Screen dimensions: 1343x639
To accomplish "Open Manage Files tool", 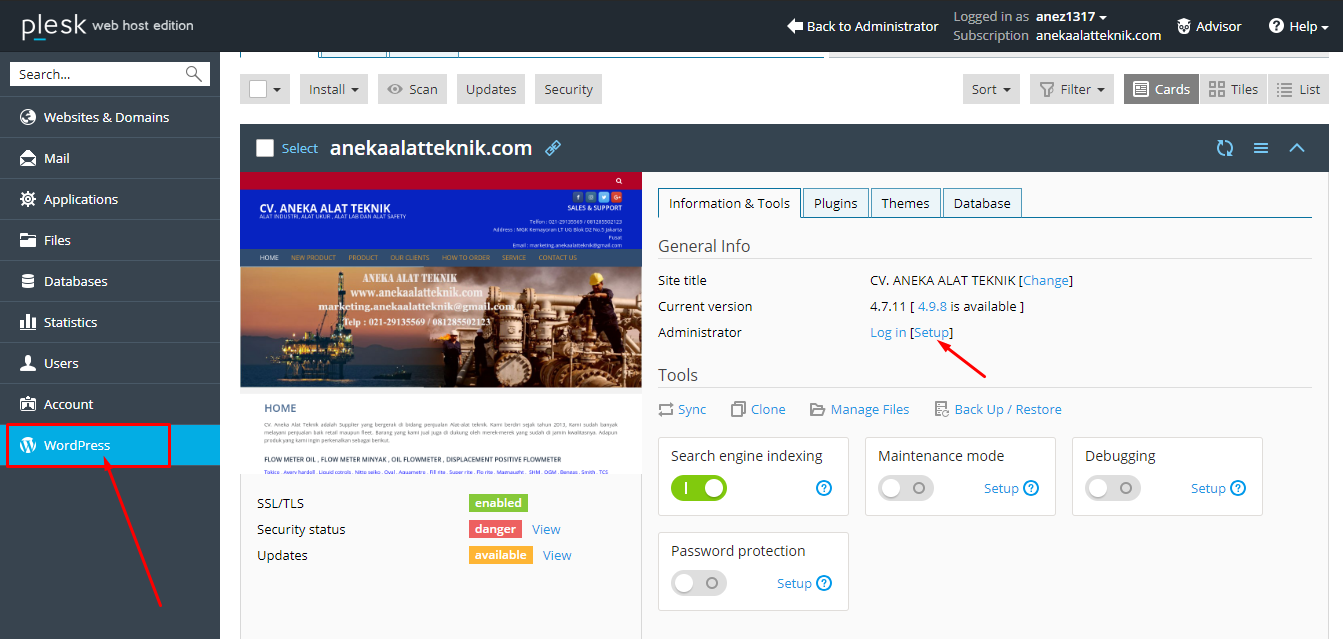I will pyautogui.click(x=860, y=409).
